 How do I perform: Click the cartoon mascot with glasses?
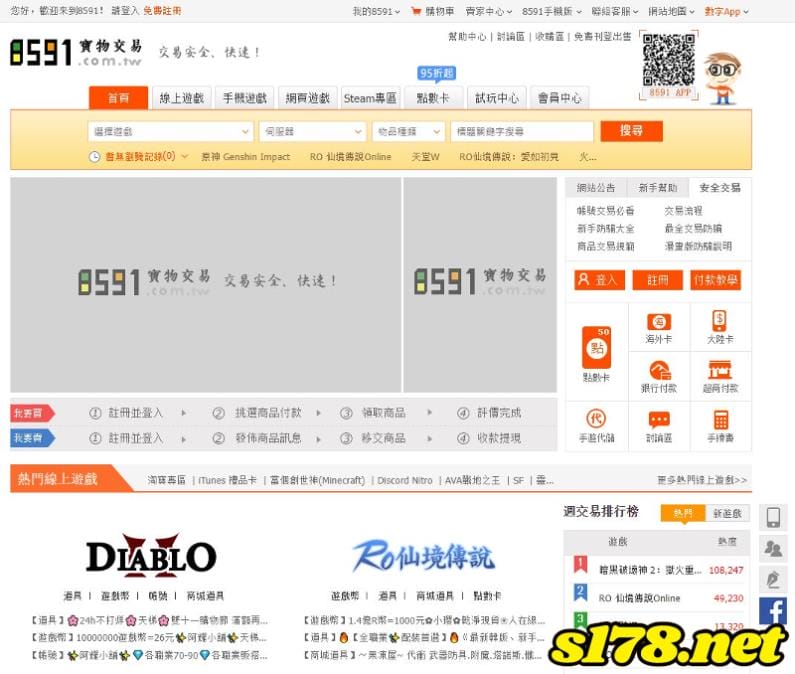[x=723, y=78]
